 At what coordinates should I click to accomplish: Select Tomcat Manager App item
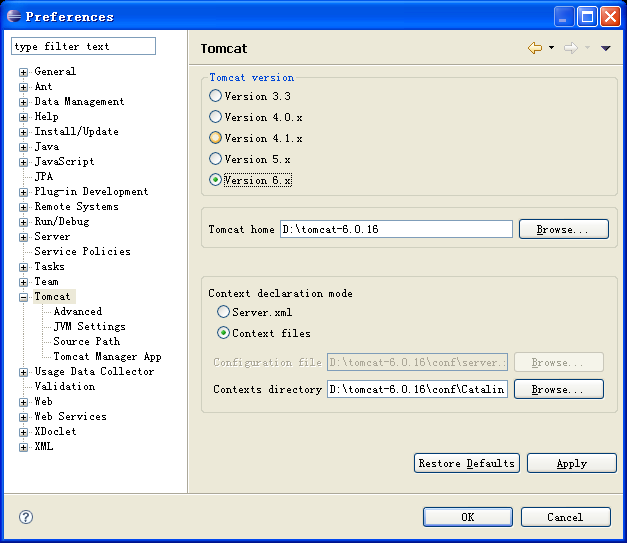pyautogui.click(x=108, y=356)
